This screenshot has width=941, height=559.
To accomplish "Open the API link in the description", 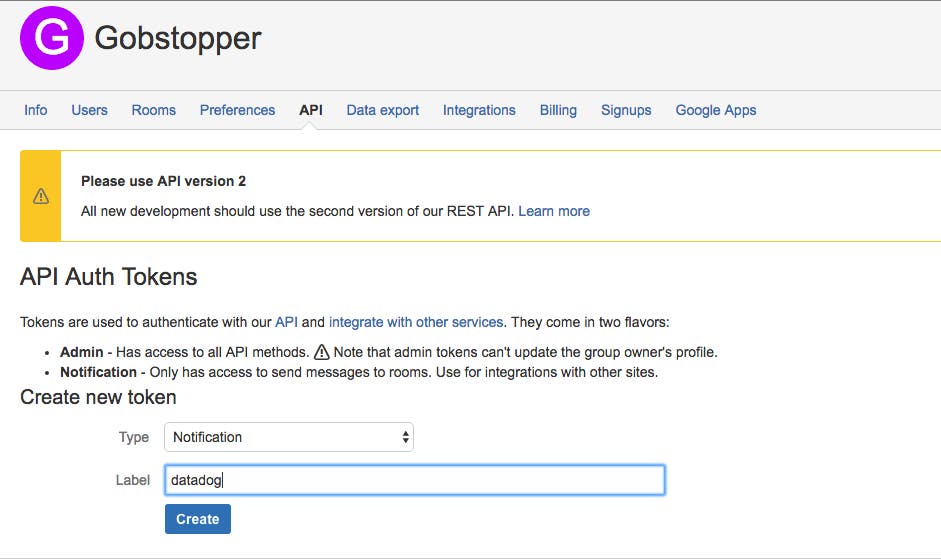I will pos(286,322).
